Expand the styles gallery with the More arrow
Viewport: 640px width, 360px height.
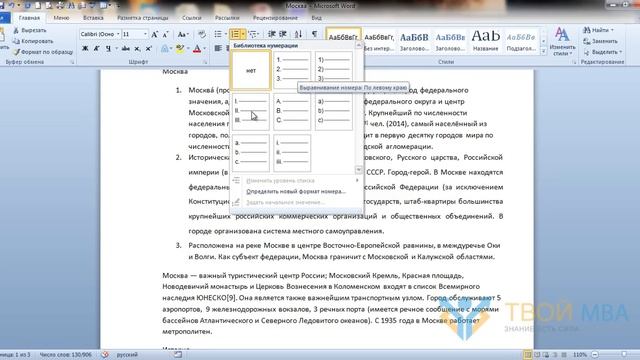(543, 51)
